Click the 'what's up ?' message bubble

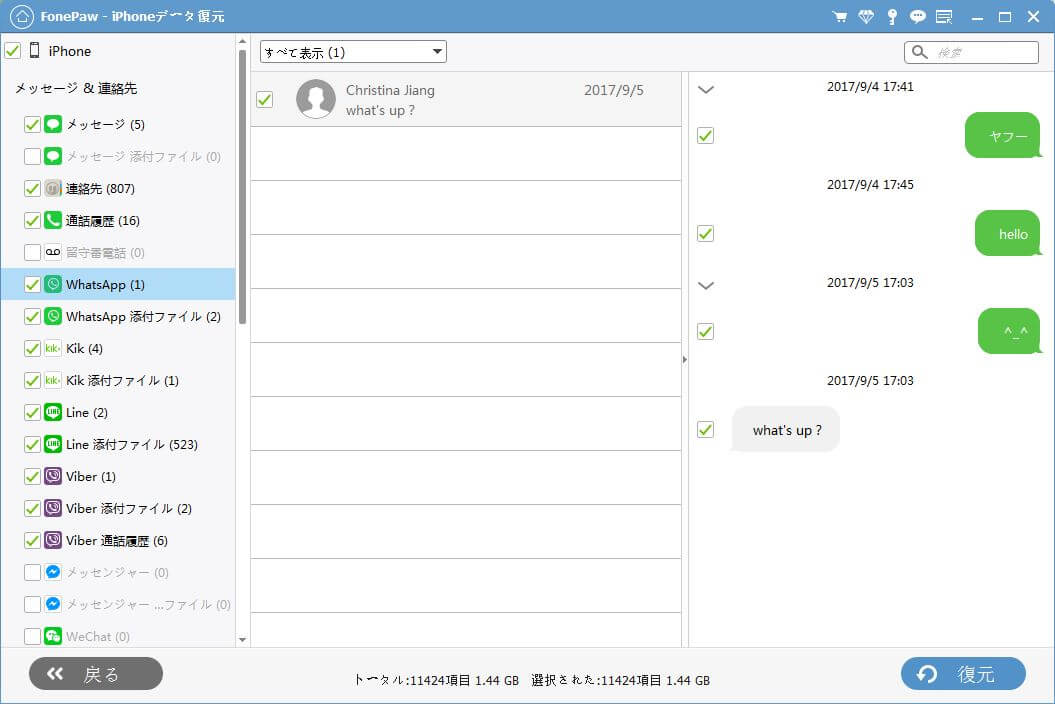point(786,429)
